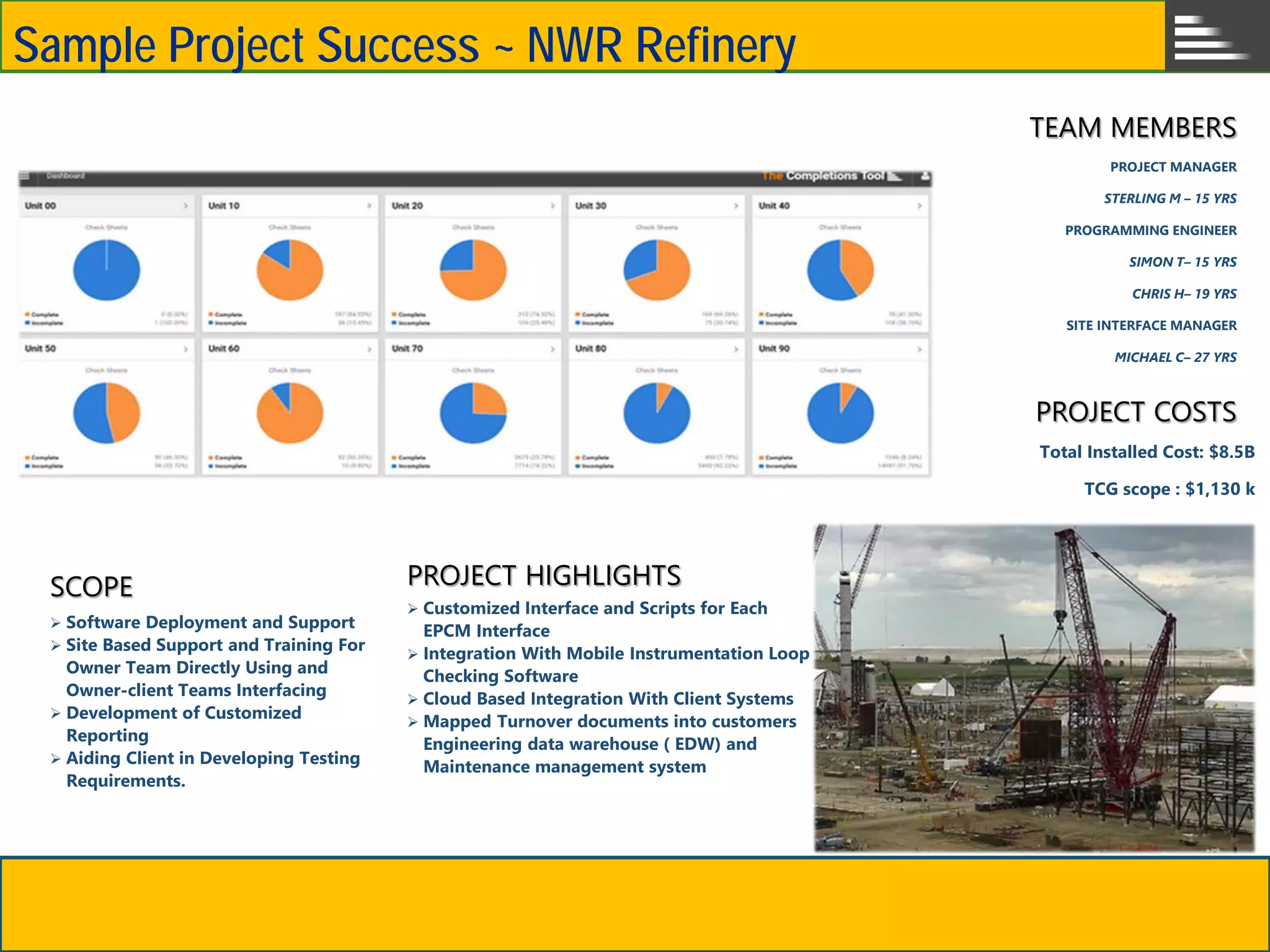Click the slide logo in the header corner

tap(1210, 37)
